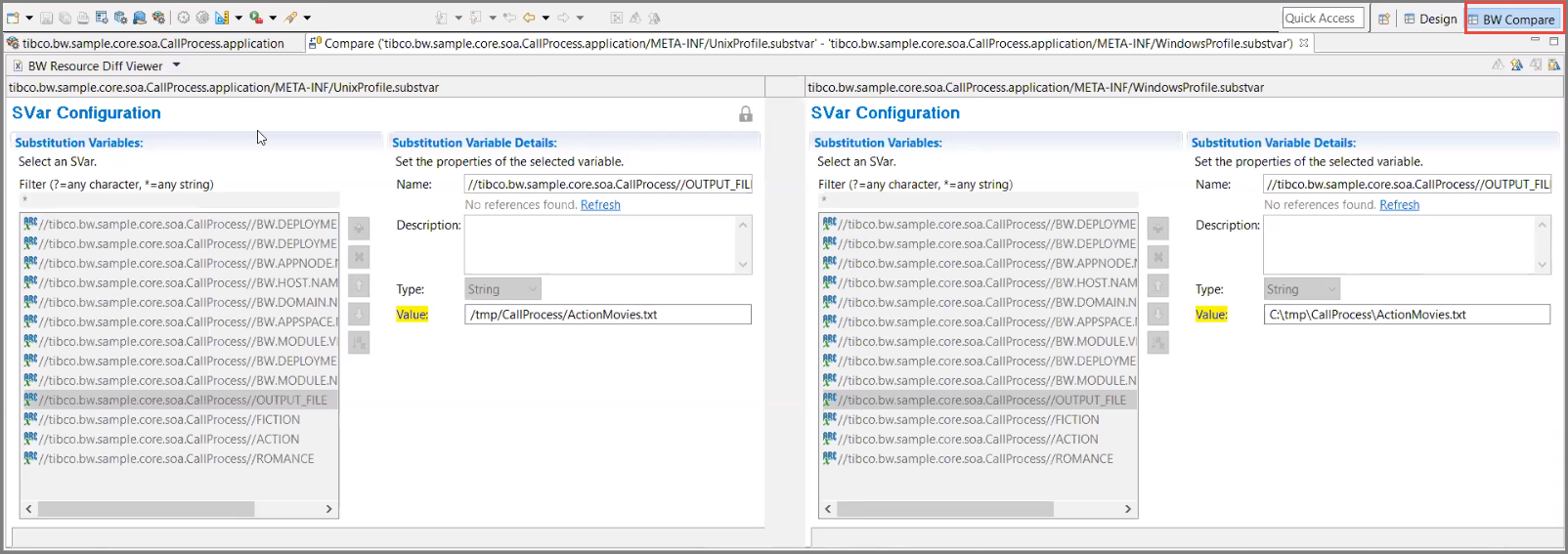
Task: Select ROMANCE variable in WindowsProfile list
Action: point(979,458)
